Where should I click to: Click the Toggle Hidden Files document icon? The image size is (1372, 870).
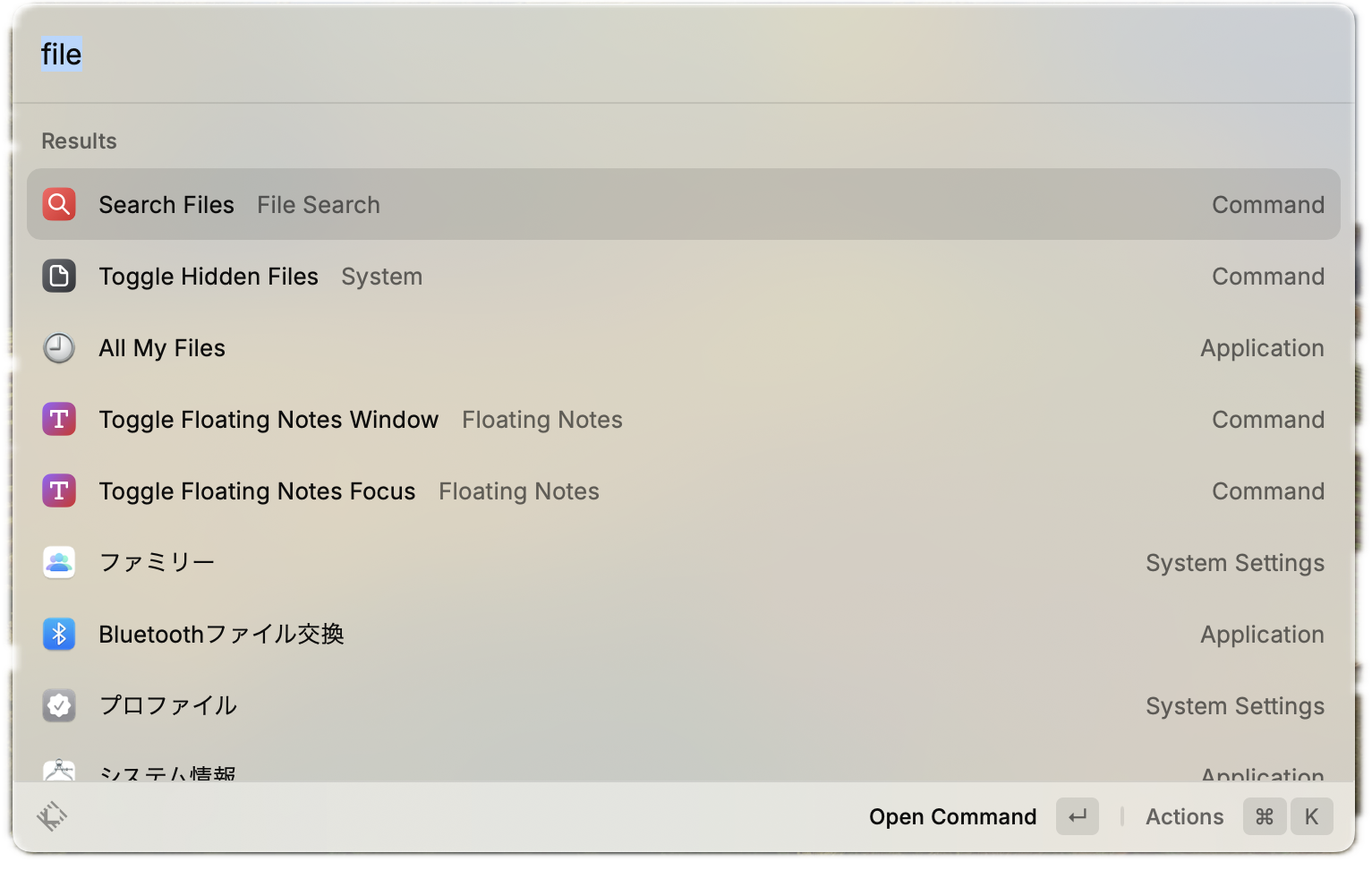[59, 276]
